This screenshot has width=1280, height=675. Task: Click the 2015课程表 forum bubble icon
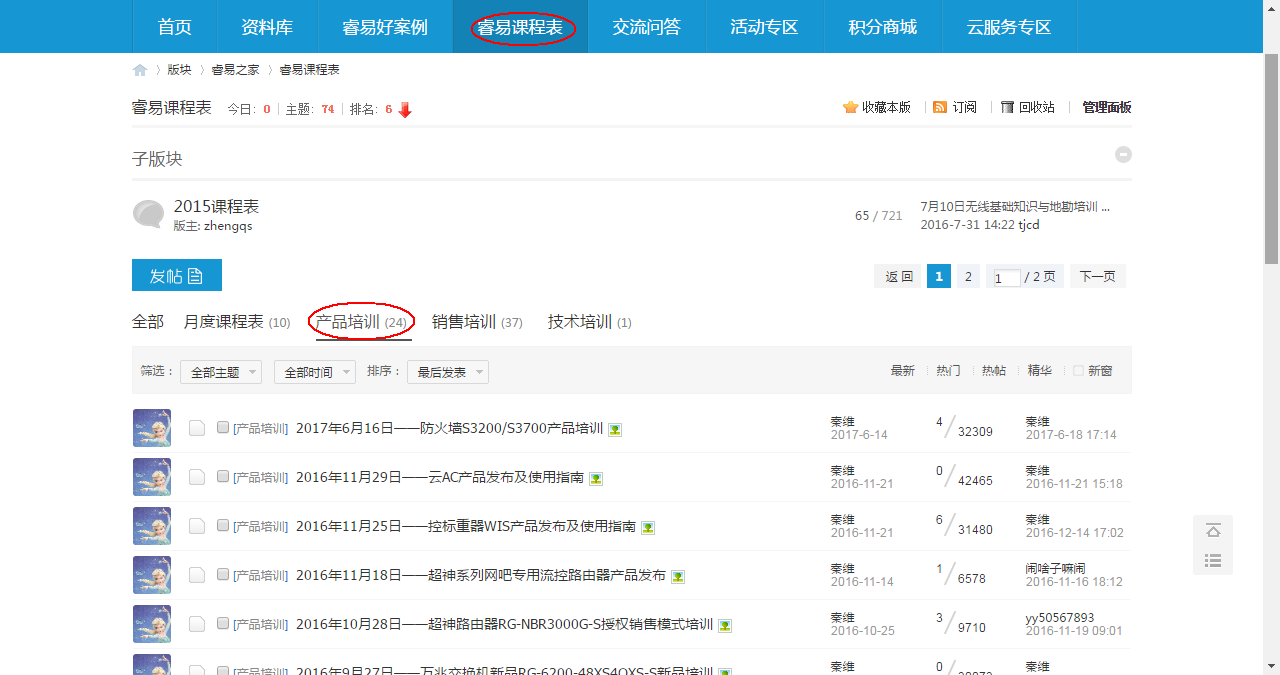pyautogui.click(x=148, y=214)
